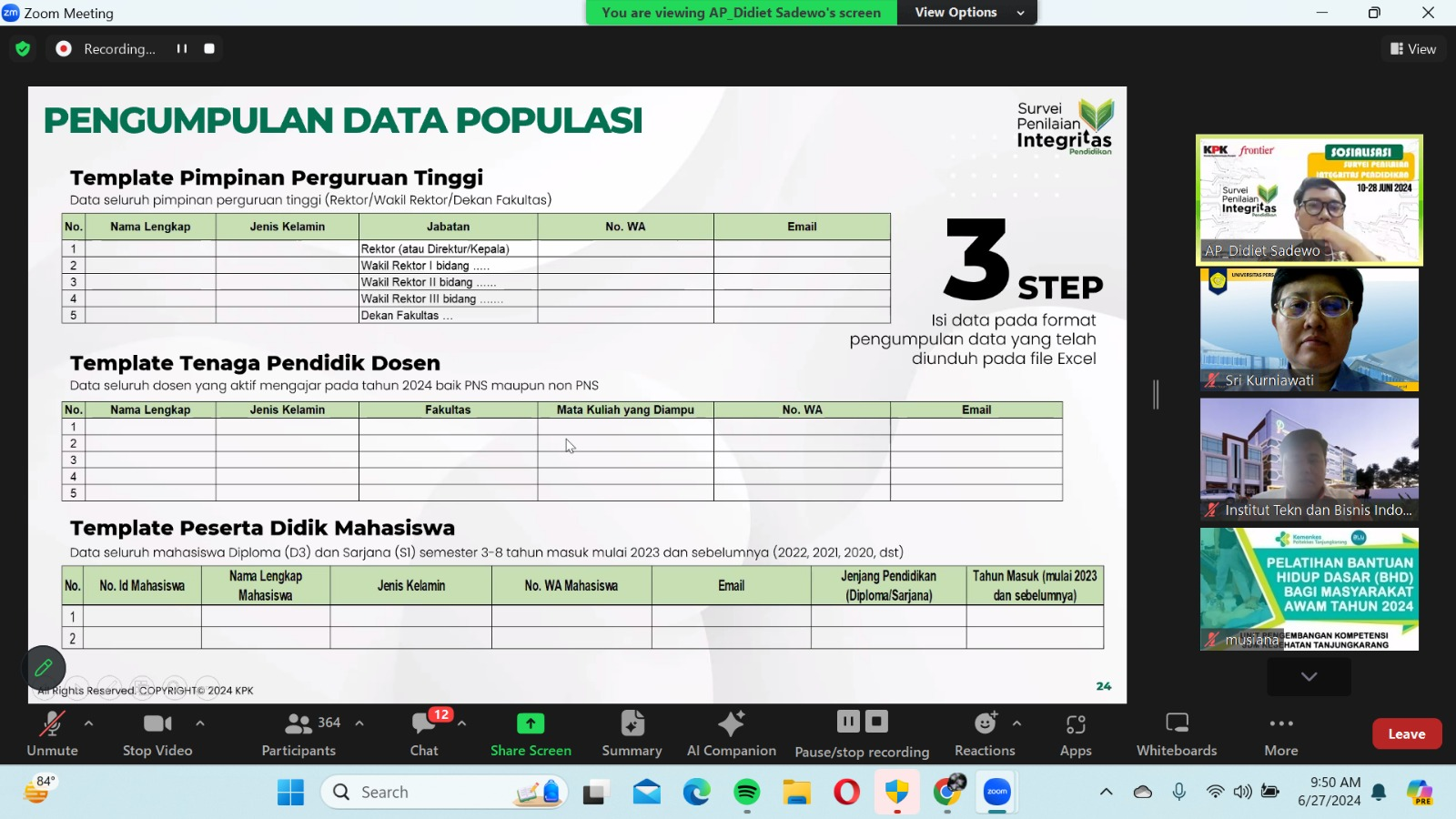Screen dimensions: 1456x819
Task: Open Spotify from taskbar
Action: 747,793
